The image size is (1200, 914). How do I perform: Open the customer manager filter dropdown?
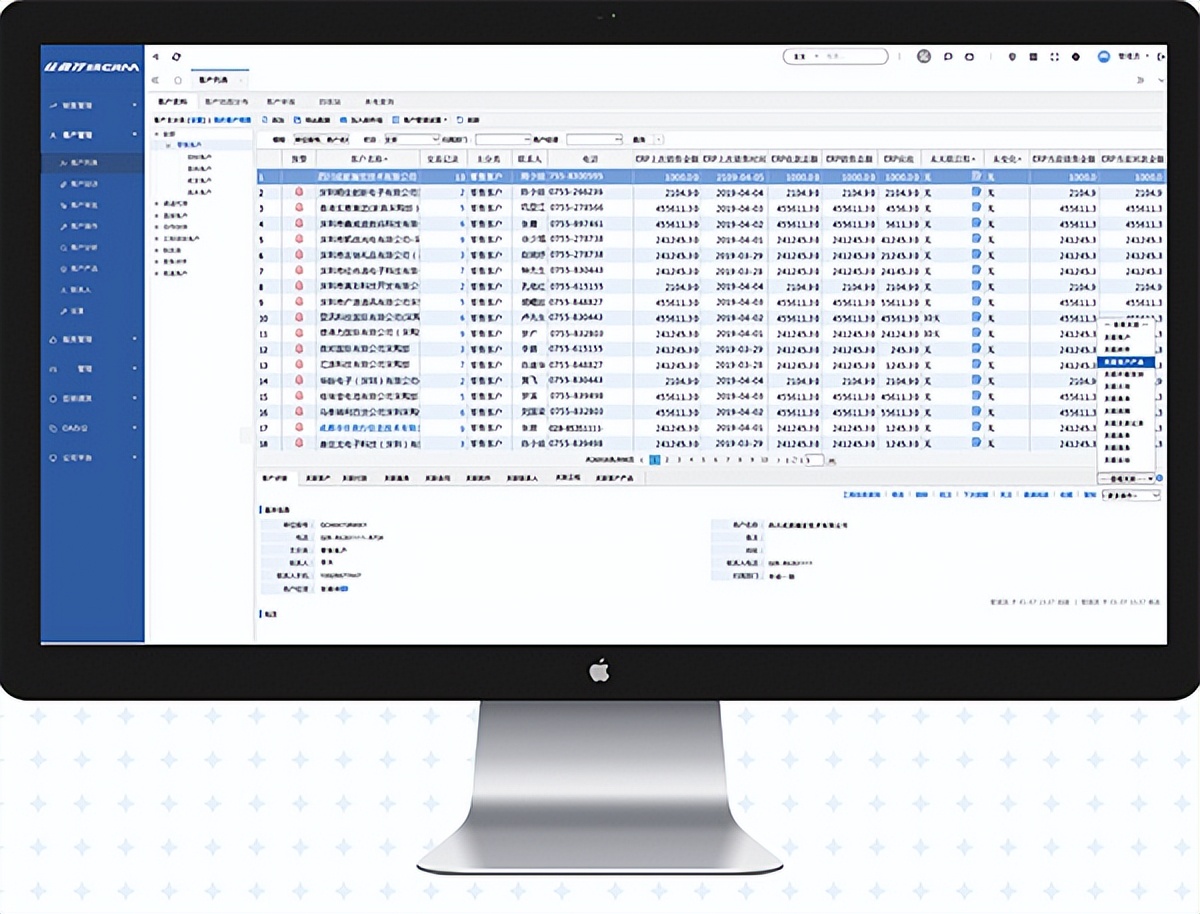(594, 140)
